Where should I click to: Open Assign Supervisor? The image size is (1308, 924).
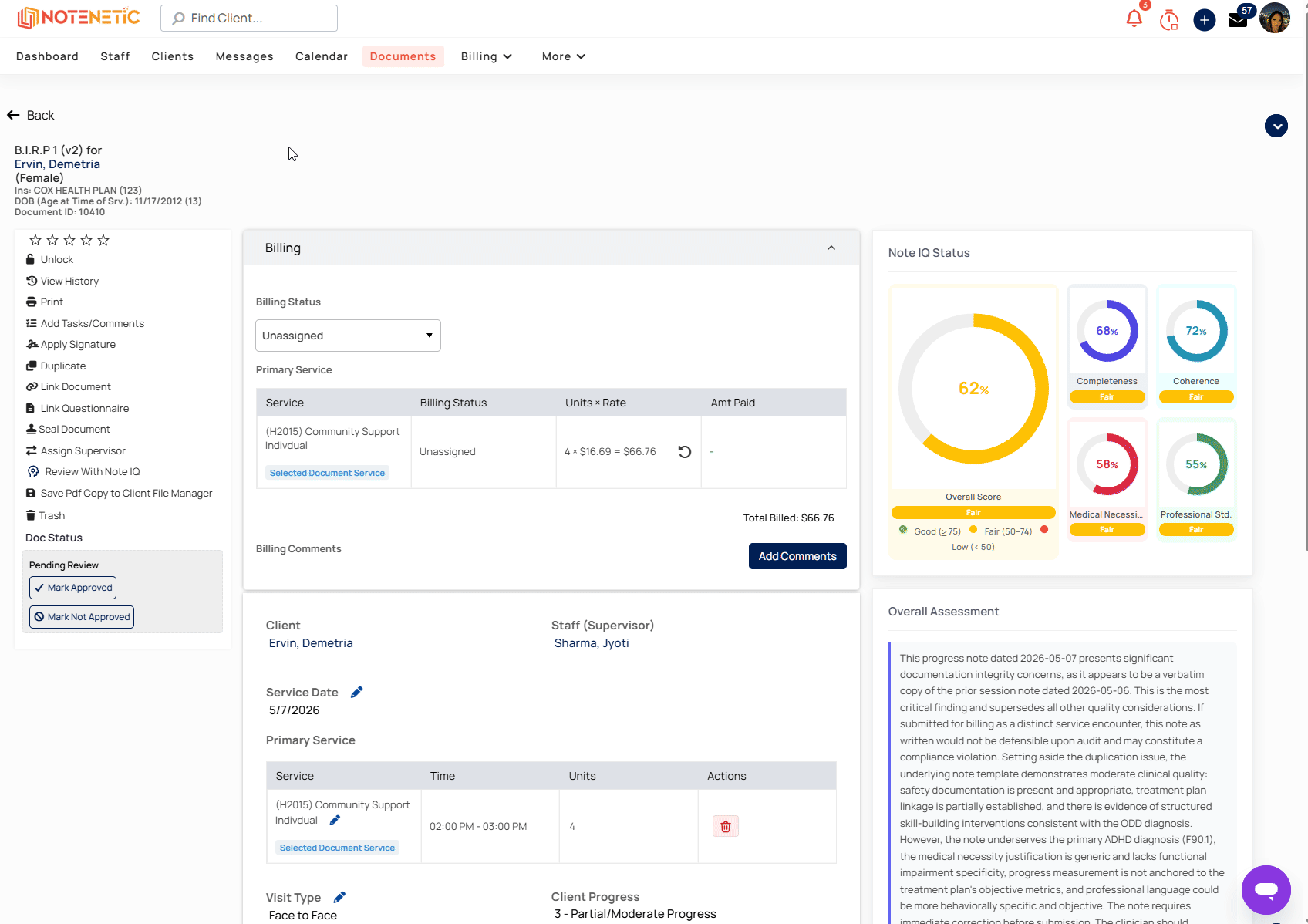(76, 451)
